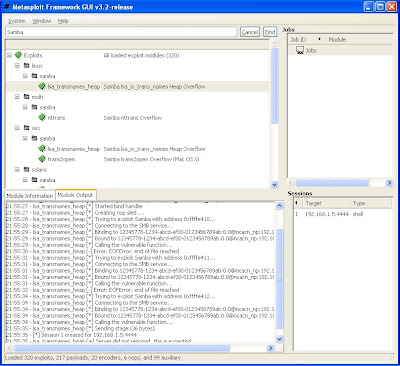Switch to the Module Information tab

click(30, 196)
